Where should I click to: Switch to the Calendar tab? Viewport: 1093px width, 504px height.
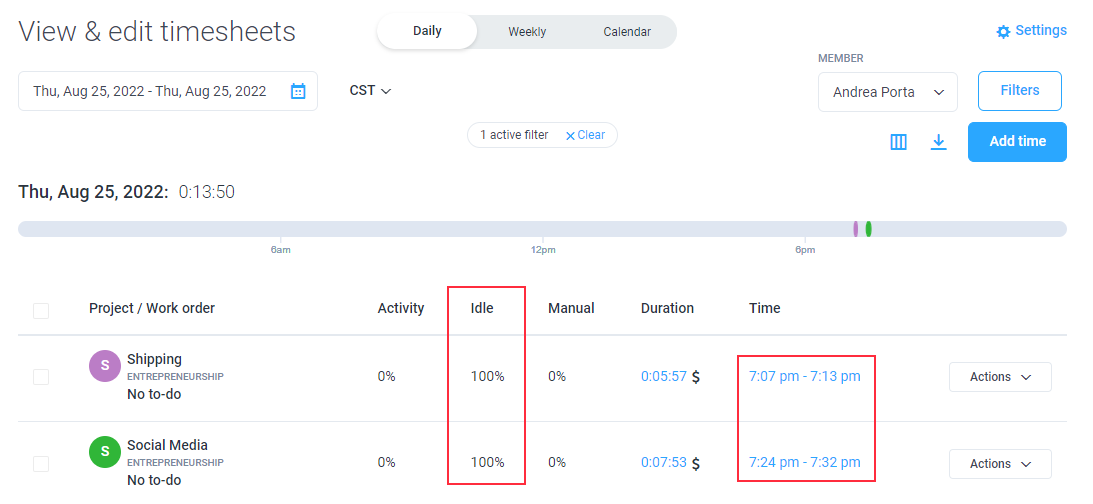tap(627, 32)
